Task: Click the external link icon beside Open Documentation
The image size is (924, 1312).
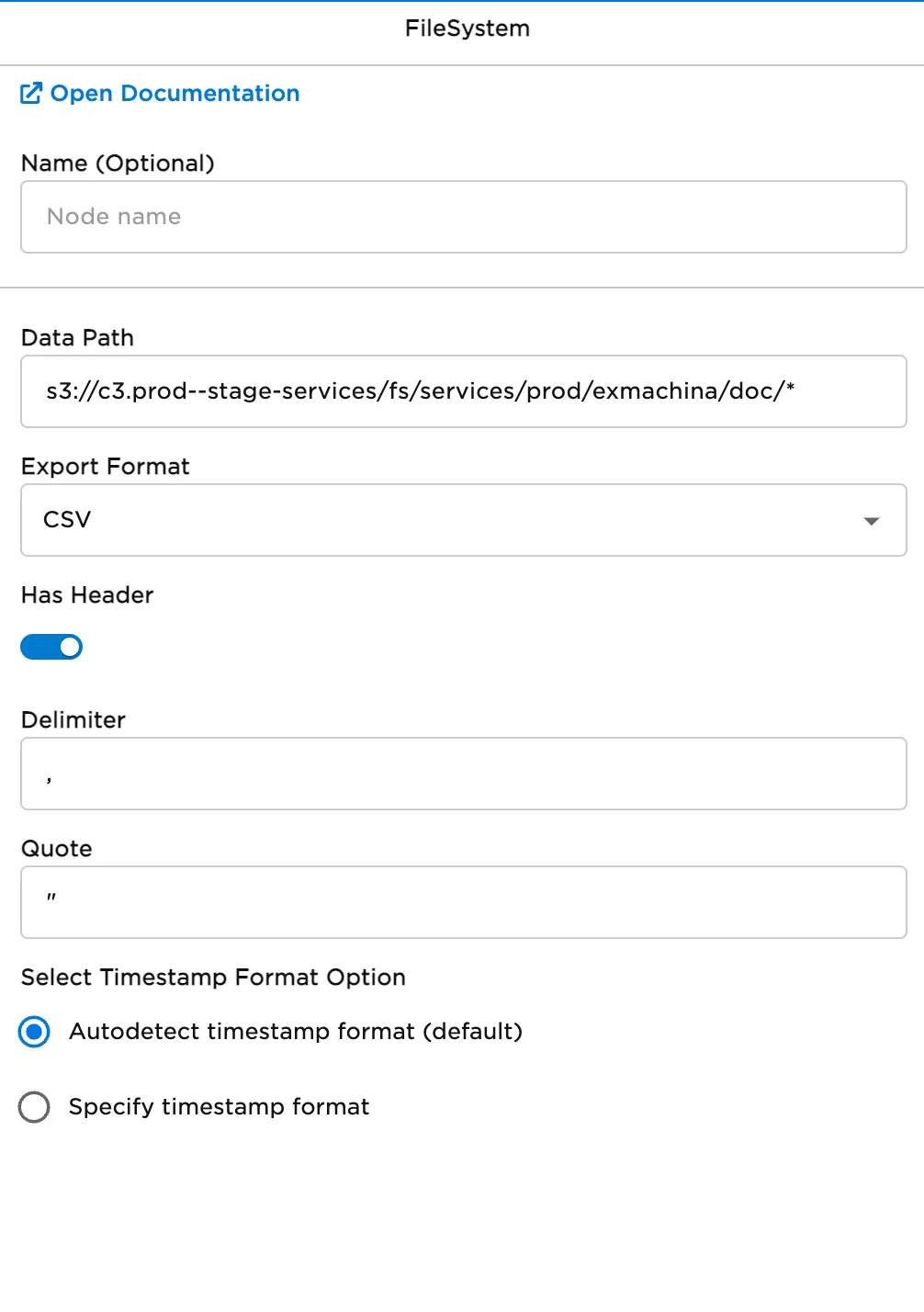Action: 32,93
